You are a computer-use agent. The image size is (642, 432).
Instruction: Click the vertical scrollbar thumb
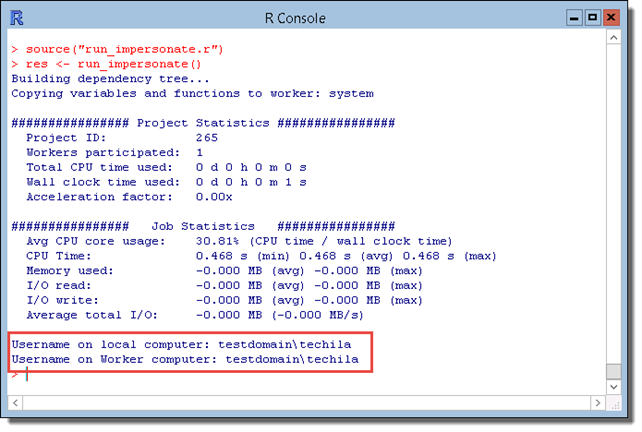click(x=613, y=369)
